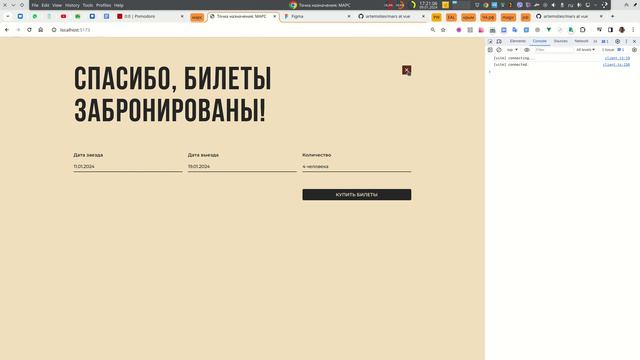Click the Количество guests field
The height and width of the screenshot is (360, 640).
tap(357, 167)
